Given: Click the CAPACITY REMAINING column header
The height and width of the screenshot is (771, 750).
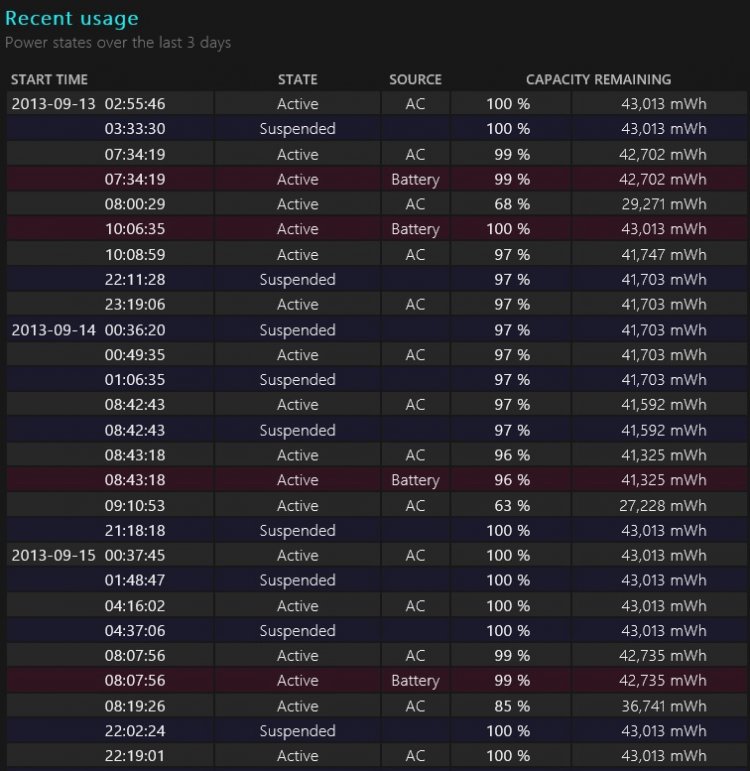Looking at the screenshot, I should (598, 79).
